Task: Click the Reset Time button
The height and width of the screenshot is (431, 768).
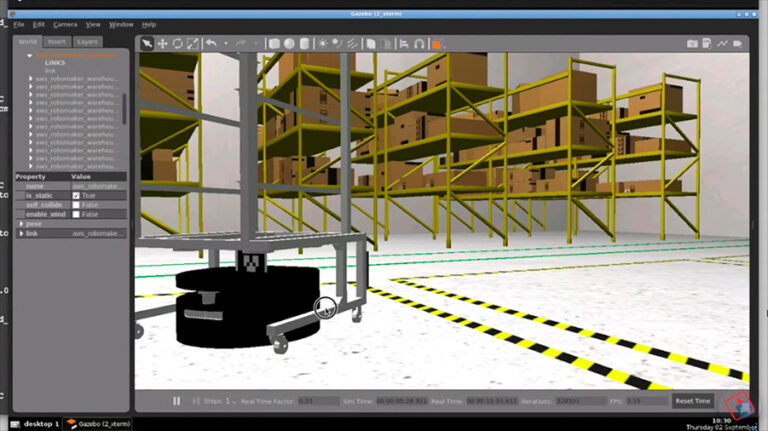Action: (x=692, y=401)
